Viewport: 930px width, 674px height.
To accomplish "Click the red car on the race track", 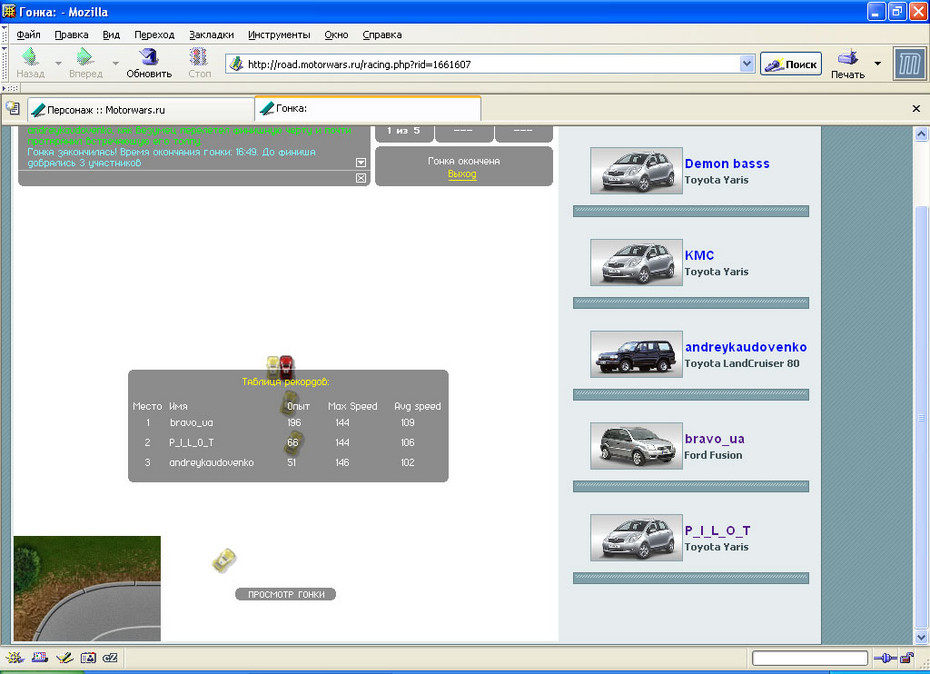I will (x=286, y=367).
